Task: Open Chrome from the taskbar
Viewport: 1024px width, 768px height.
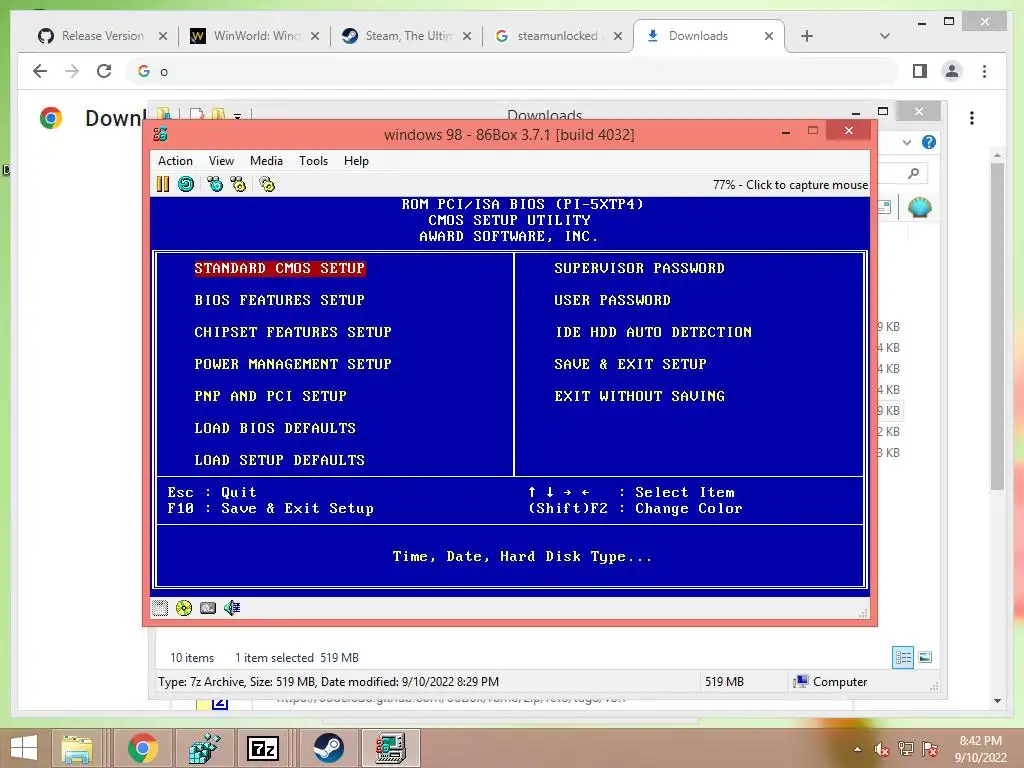Action: tap(143, 748)
